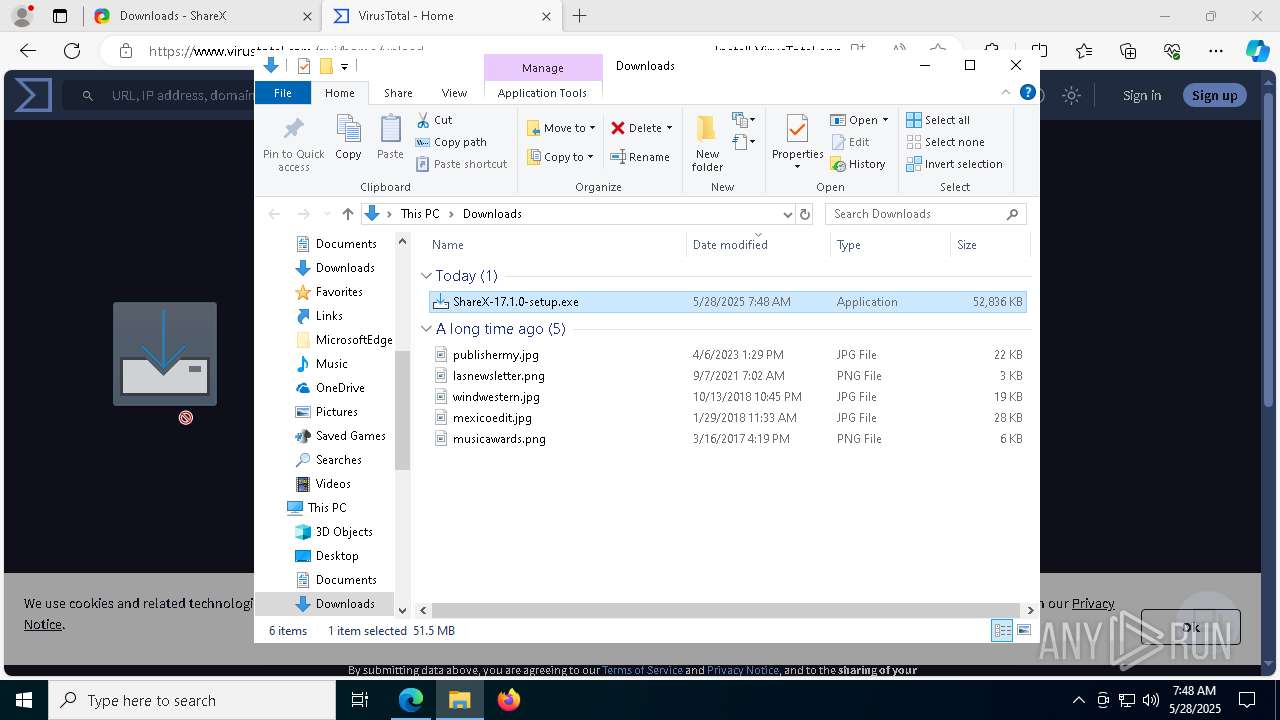The height and width of the screenshot is (720, 1280).
Task: Open the Application Tools tab
Action: click(x=542, y=93)
